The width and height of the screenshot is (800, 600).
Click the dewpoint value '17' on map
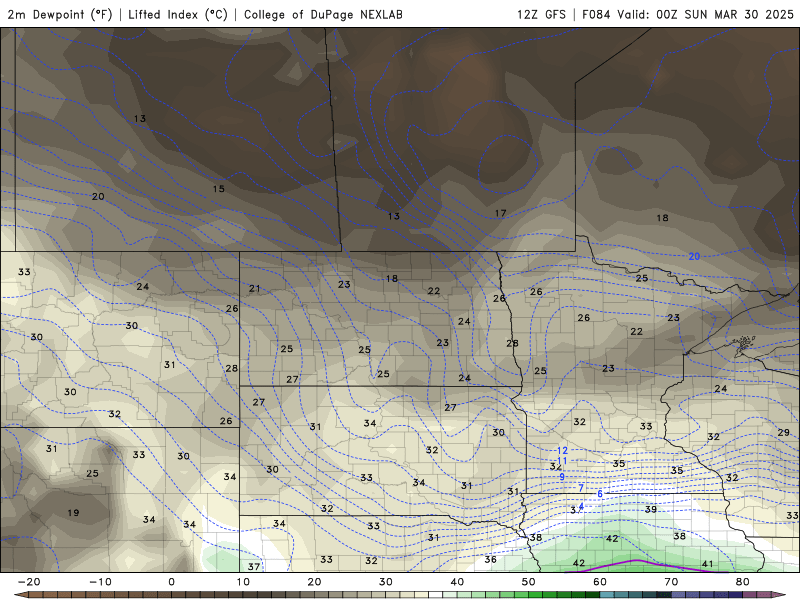[501, 213]
